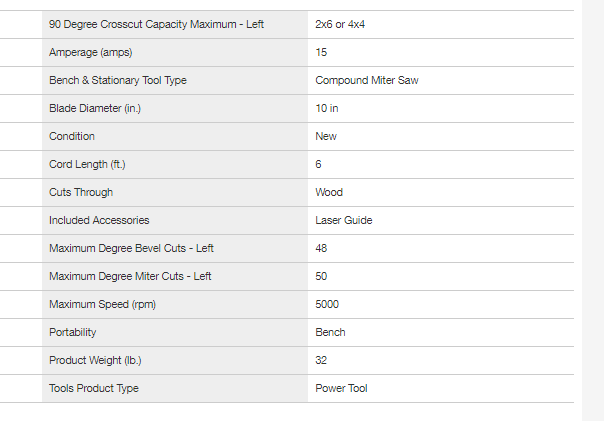
Task: Click the "Cuts Through" label
Action: click(x=81, y=192)
